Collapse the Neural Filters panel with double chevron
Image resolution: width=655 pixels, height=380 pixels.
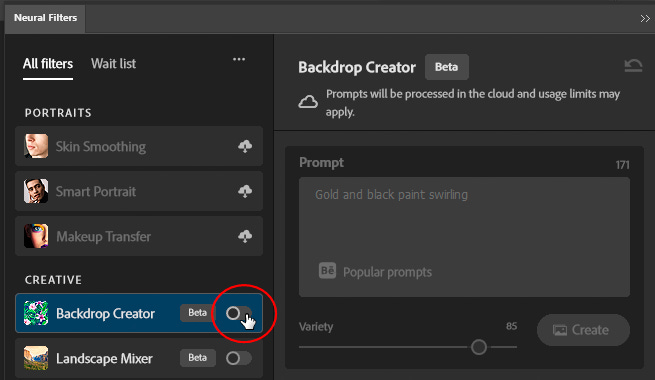645,18
